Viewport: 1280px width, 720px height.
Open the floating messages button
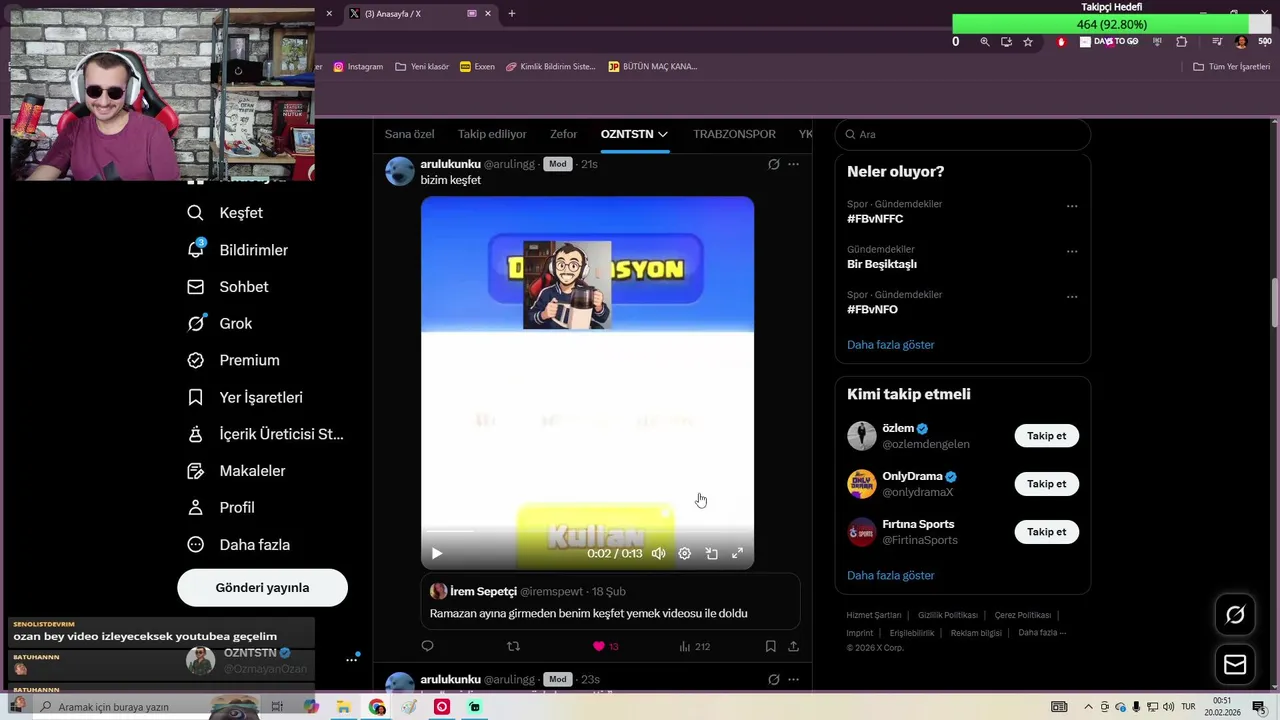pyautogui.click(x=1235, y=664)
